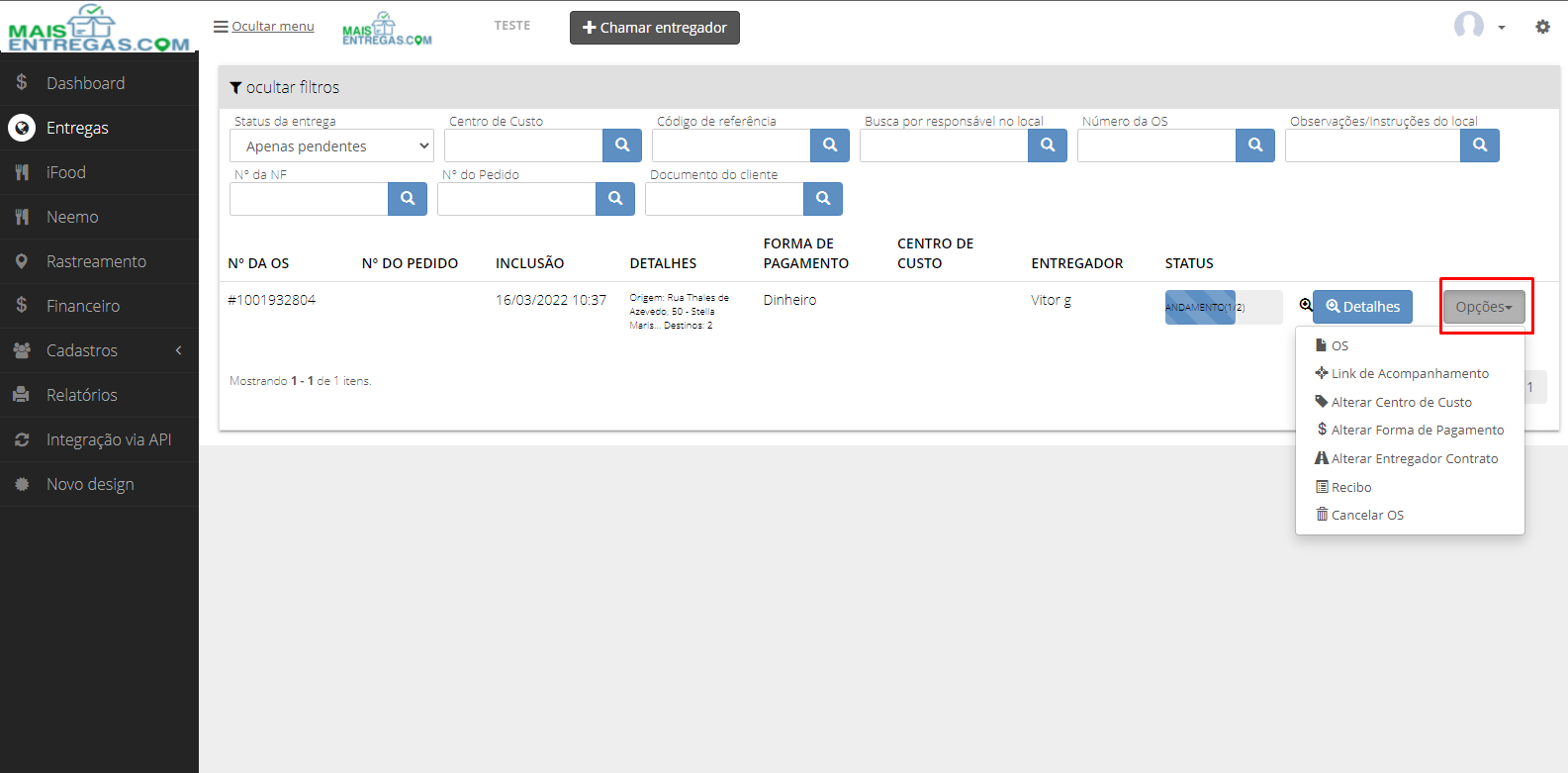Focus the Centro de Custo input field
Screen dimensions: 1568x773
pos(523,145)
